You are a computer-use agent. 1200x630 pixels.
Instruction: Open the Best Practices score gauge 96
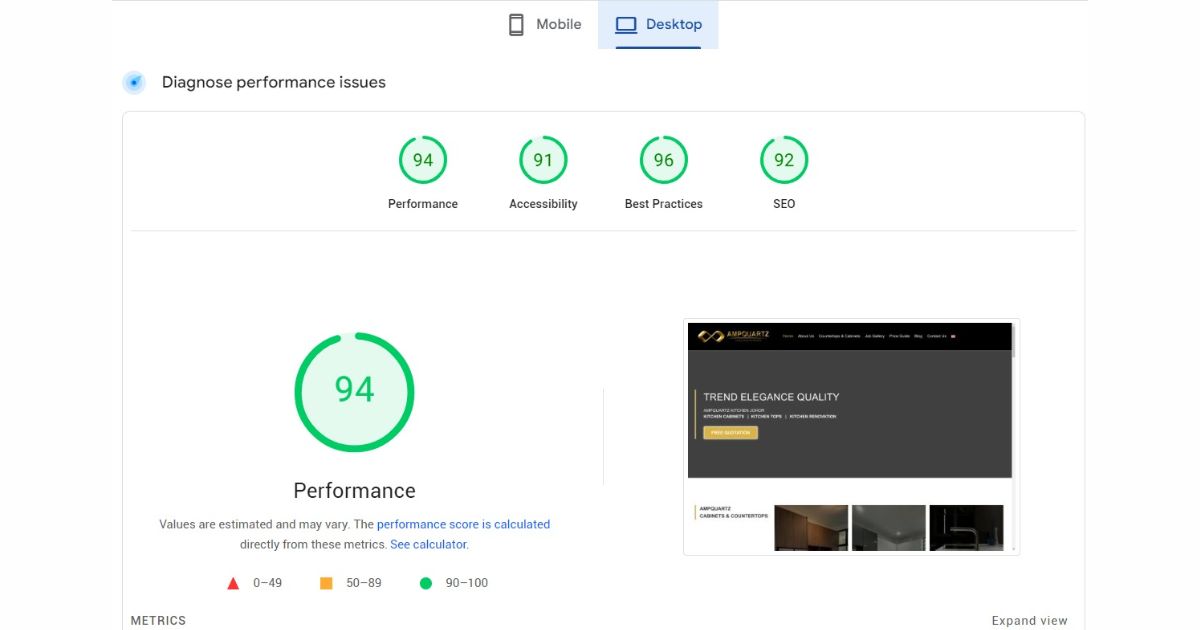click(664, 160)
